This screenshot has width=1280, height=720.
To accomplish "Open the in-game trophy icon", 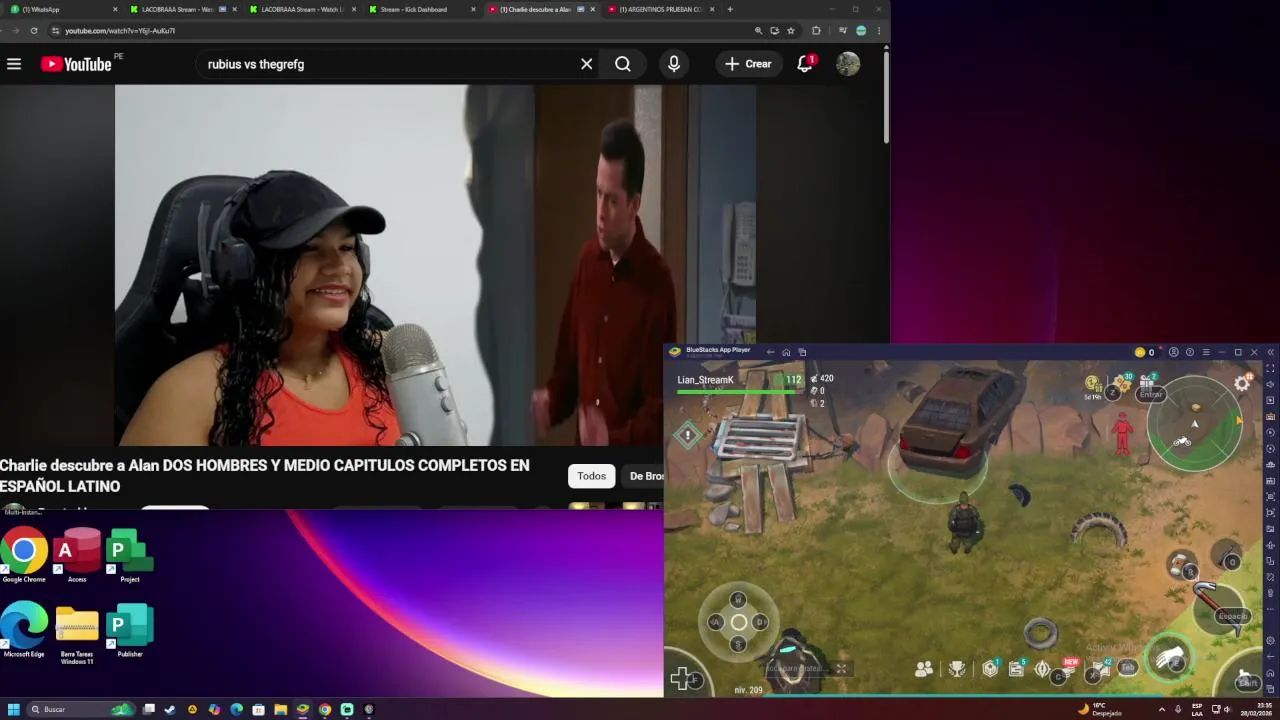I will click(956, 669).
